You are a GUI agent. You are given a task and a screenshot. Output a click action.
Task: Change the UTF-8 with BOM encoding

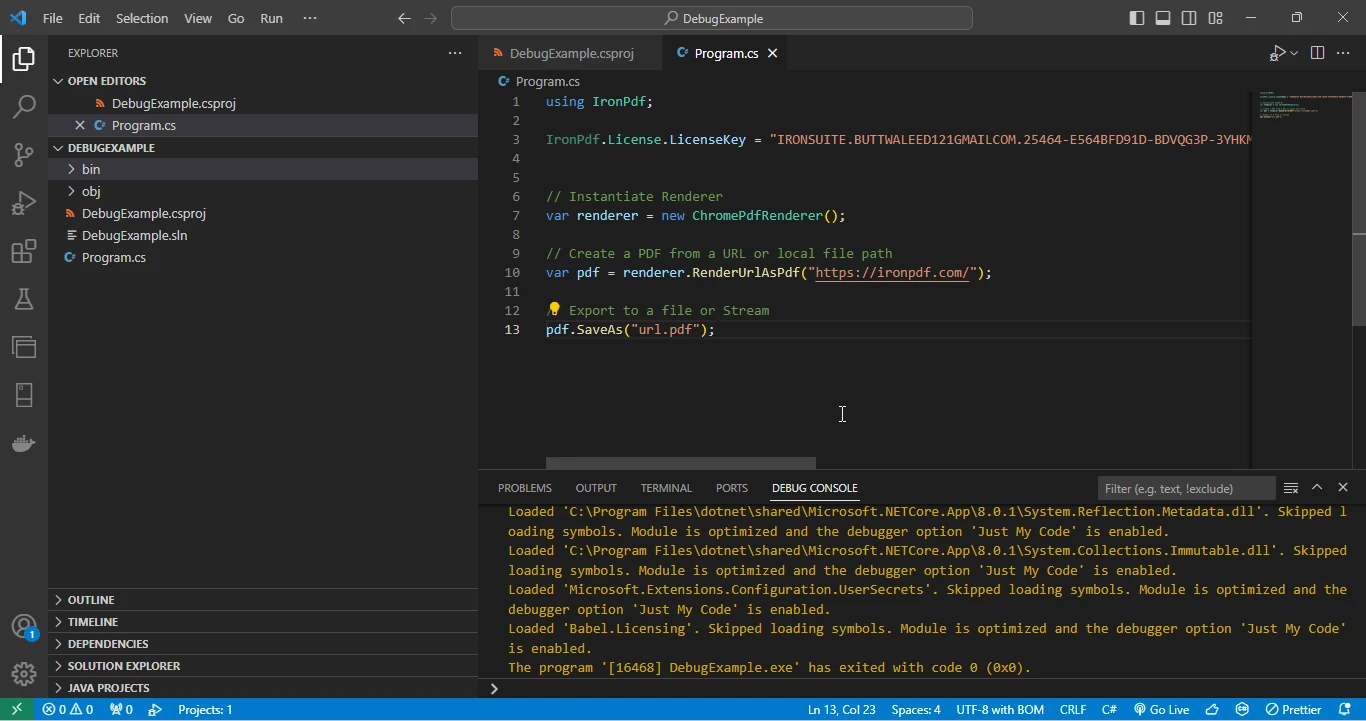[1000, 710]
